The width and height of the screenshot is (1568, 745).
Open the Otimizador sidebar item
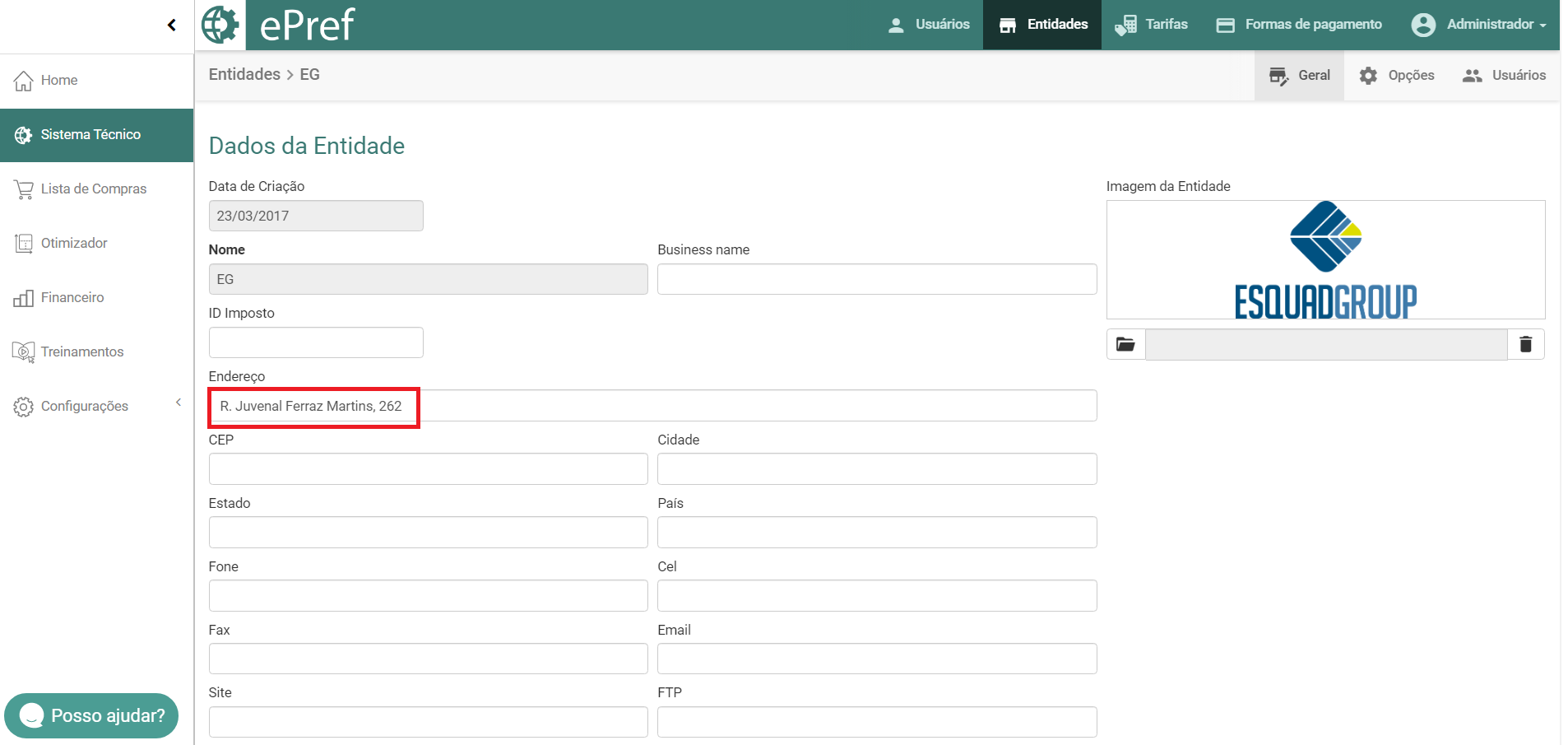(x=74, y=243)
